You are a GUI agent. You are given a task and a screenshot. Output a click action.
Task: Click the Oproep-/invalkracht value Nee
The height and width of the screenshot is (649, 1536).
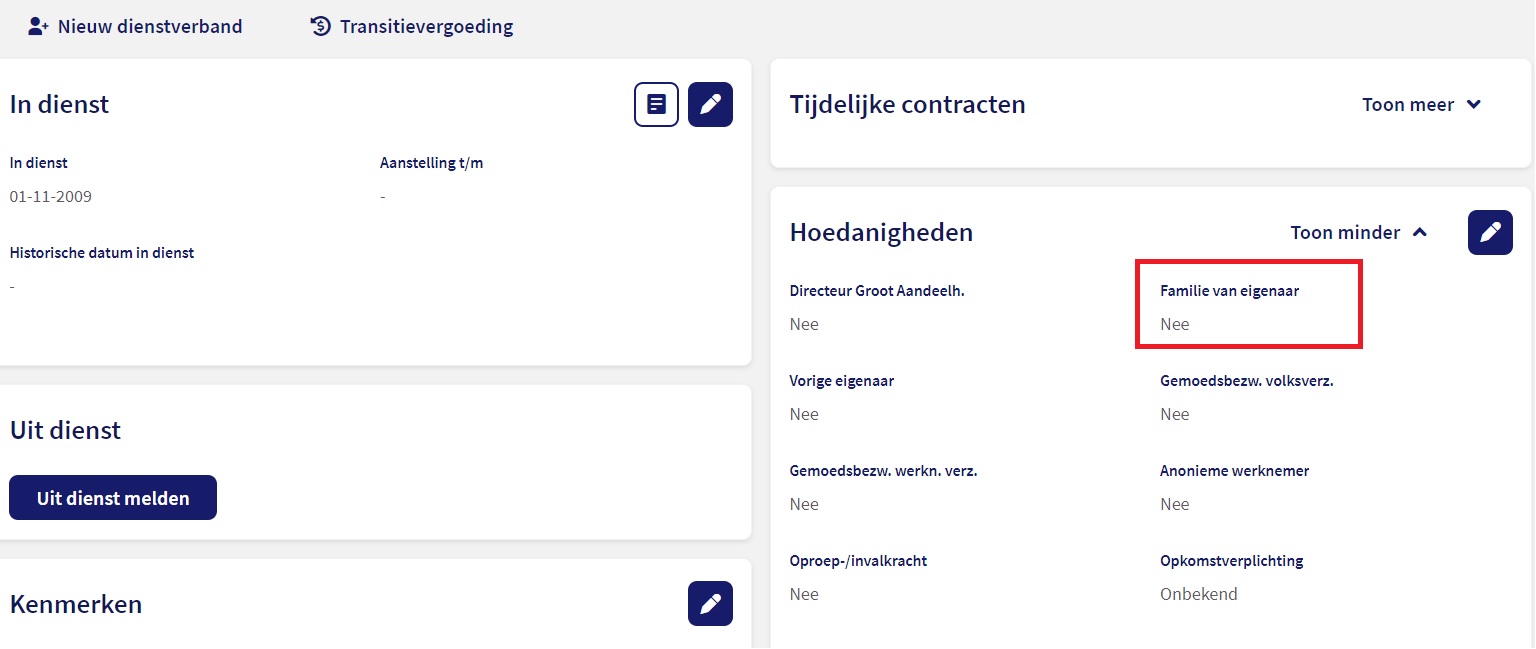tap(804, 594)
